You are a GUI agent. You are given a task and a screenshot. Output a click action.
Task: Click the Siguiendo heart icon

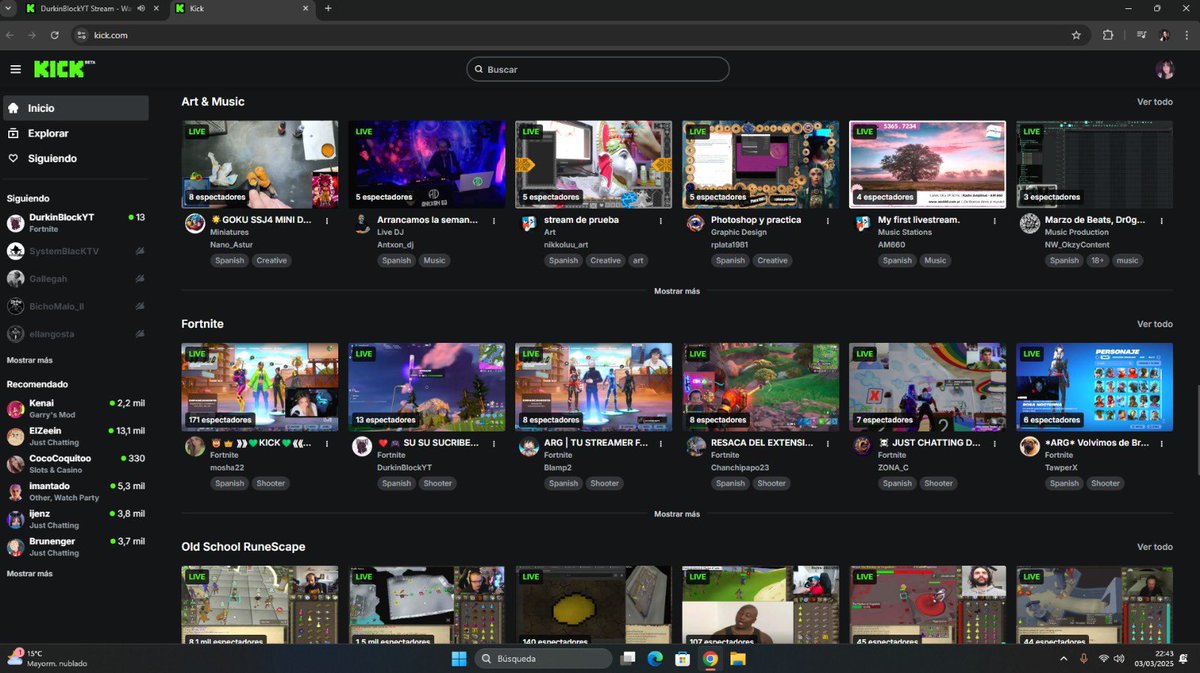pyautogui.click(x=14, y=158)
